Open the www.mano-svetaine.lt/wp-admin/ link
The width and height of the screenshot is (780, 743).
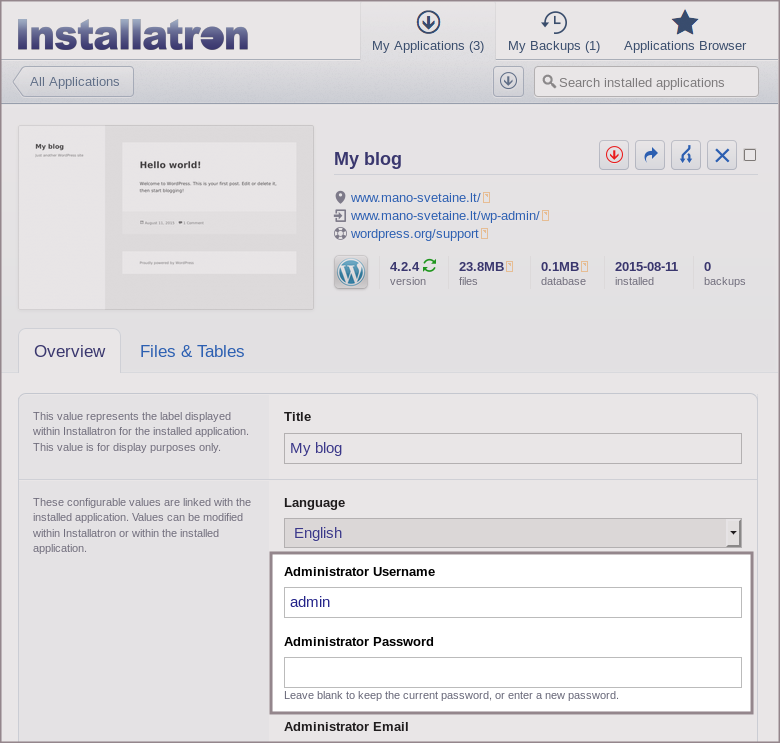(x=444, y=215)
